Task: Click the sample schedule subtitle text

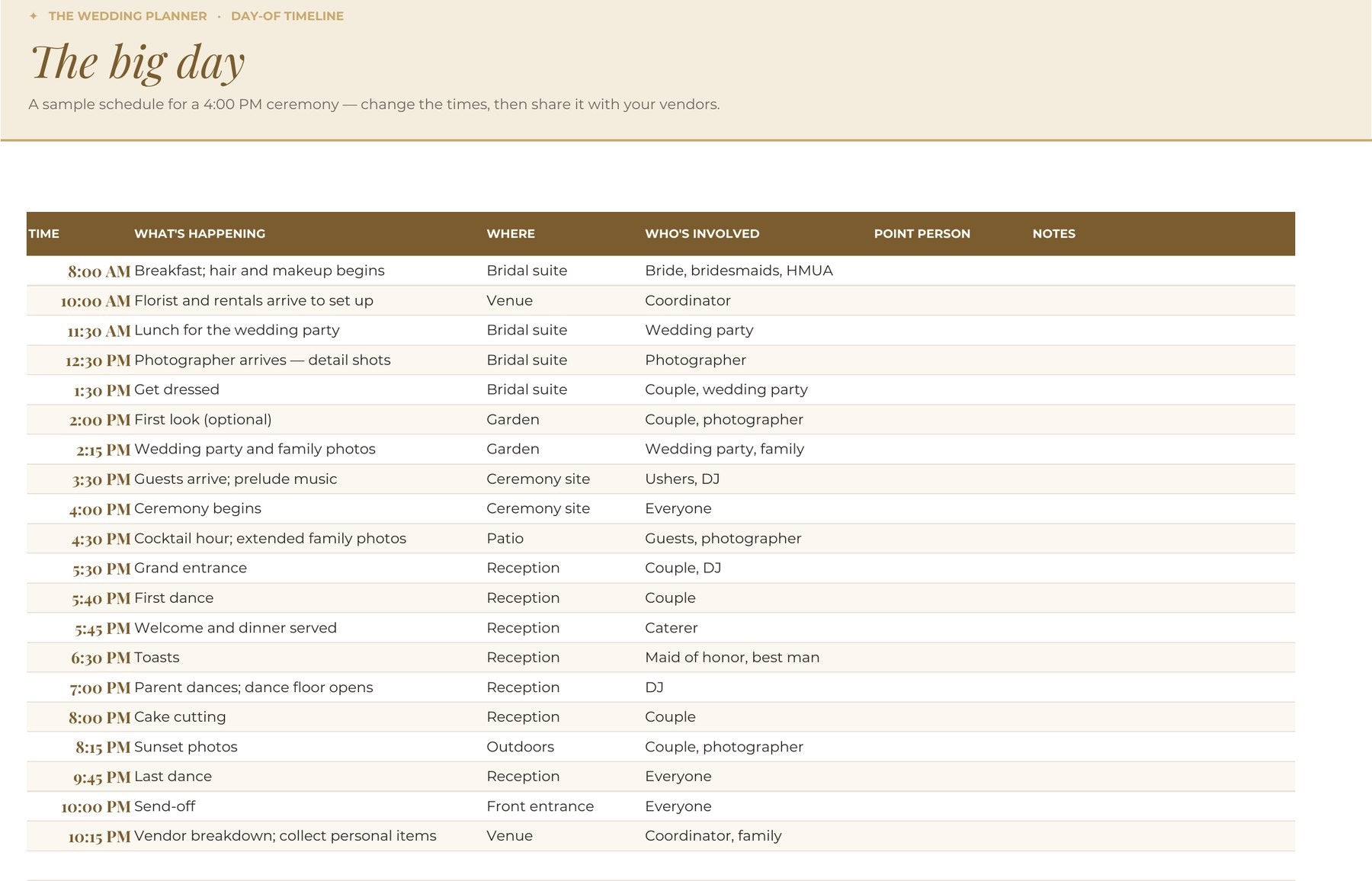Action: coord(374,104)
